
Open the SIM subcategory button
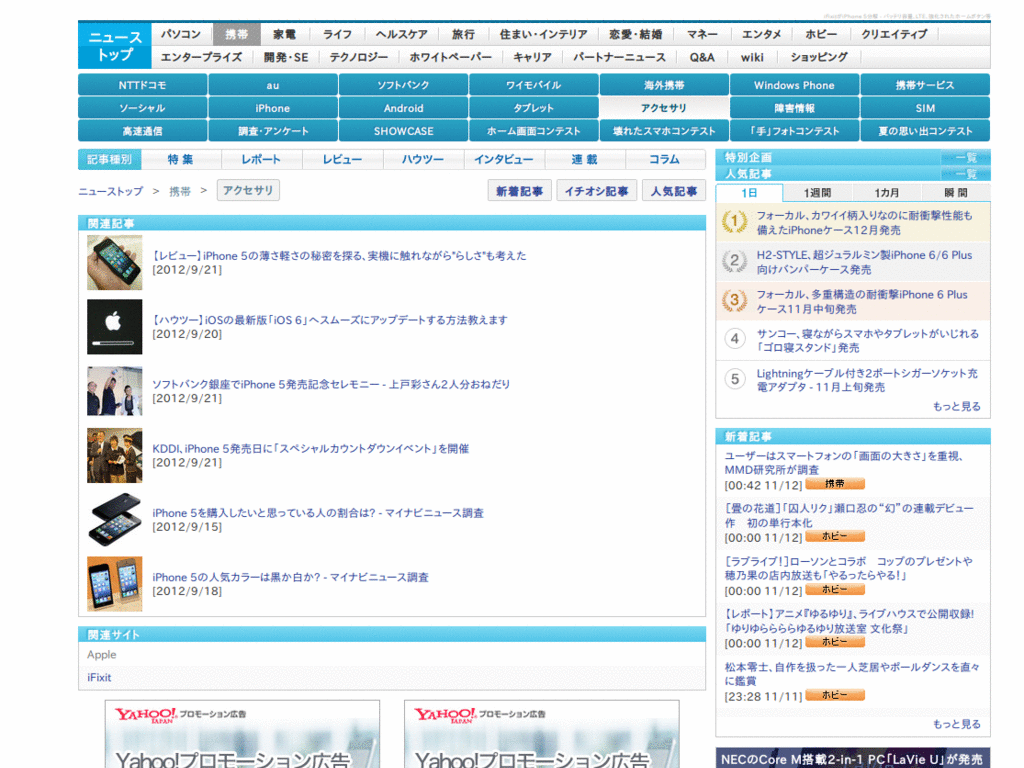(925, 108)
